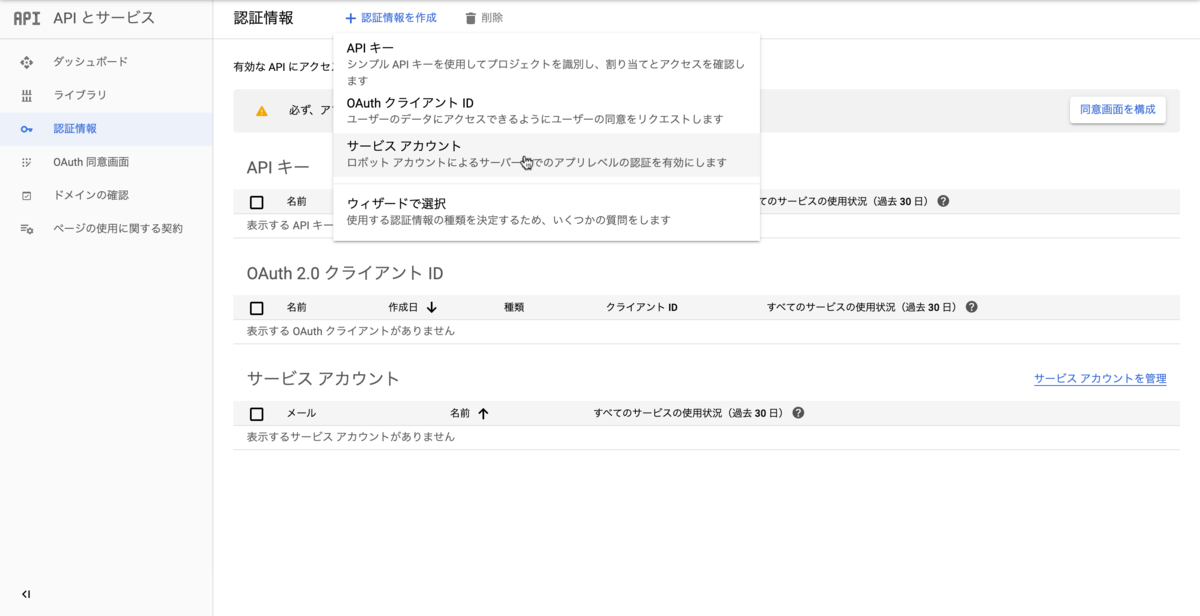Click the ドメインの確認 checkbox icon in sidebar
Image resolution: width=1200 pixels, height=616 pixels.
point(27,195)
